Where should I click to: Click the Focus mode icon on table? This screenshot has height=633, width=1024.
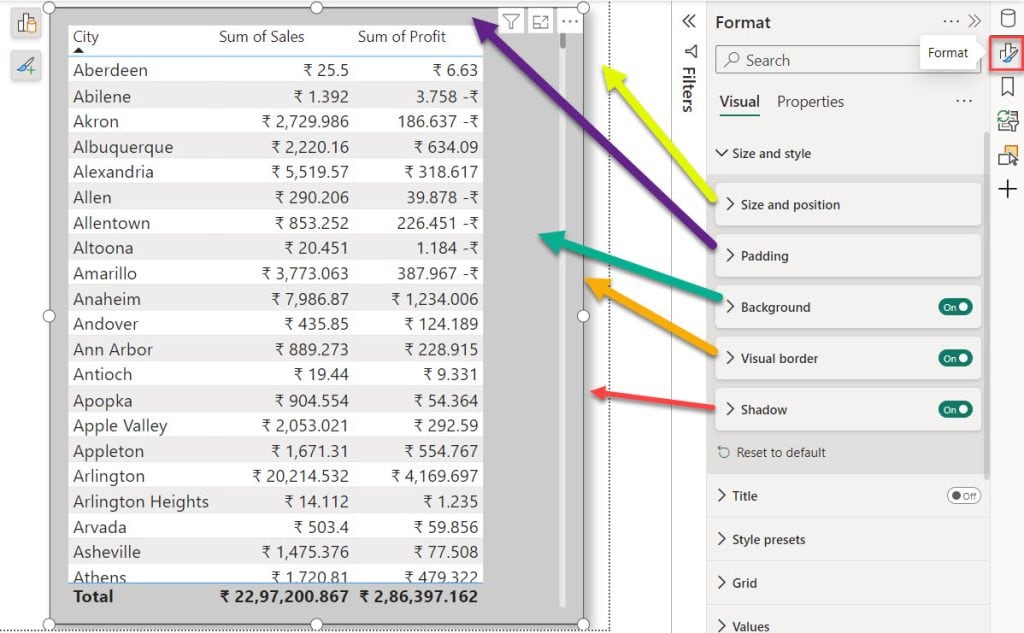[x=540, y=22]
